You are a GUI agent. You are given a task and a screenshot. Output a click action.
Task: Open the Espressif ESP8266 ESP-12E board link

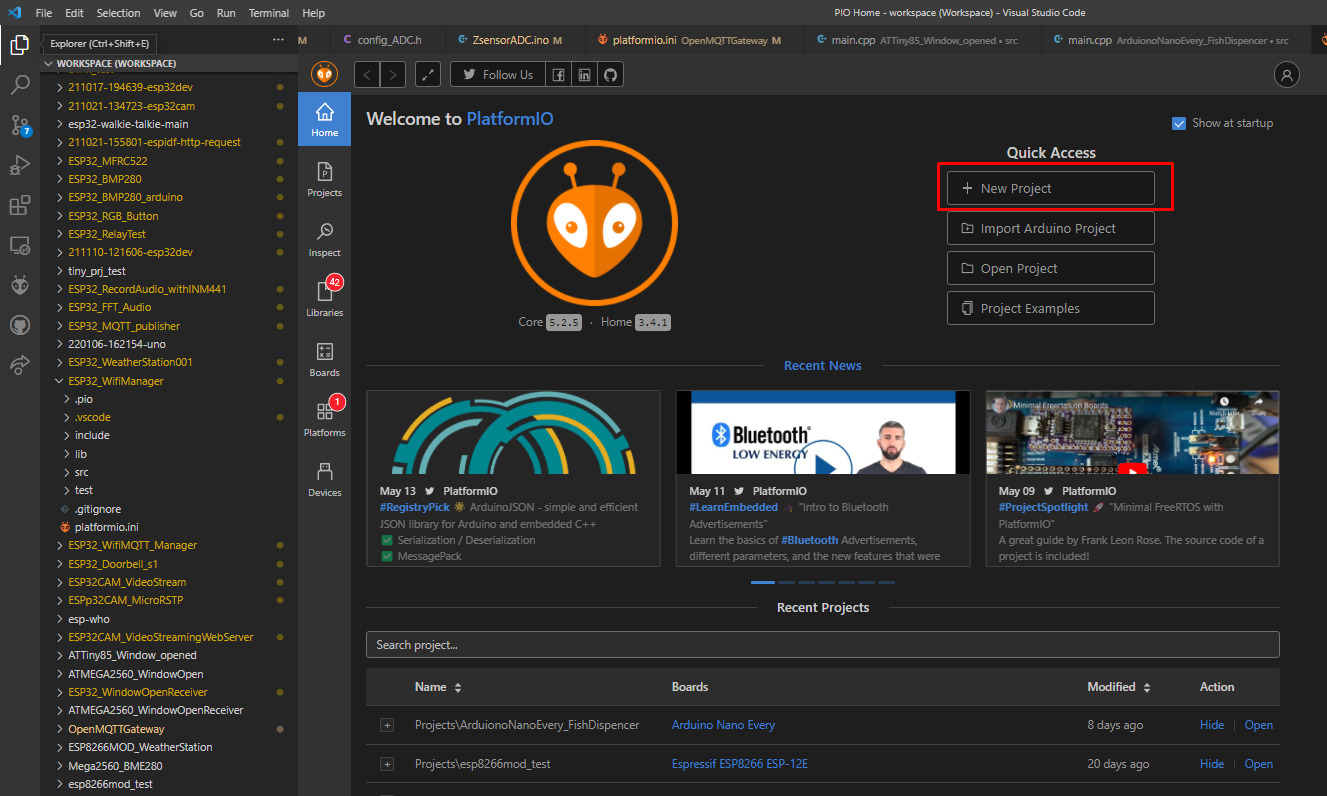[x=739, y=764]
